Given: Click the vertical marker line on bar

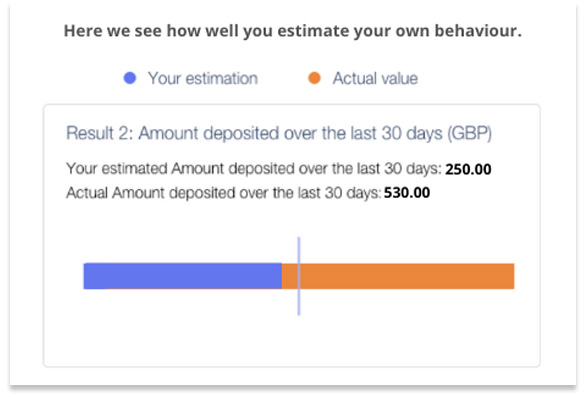Looking at the screenshot, I should pyautogui.click(x=299, y=276).
